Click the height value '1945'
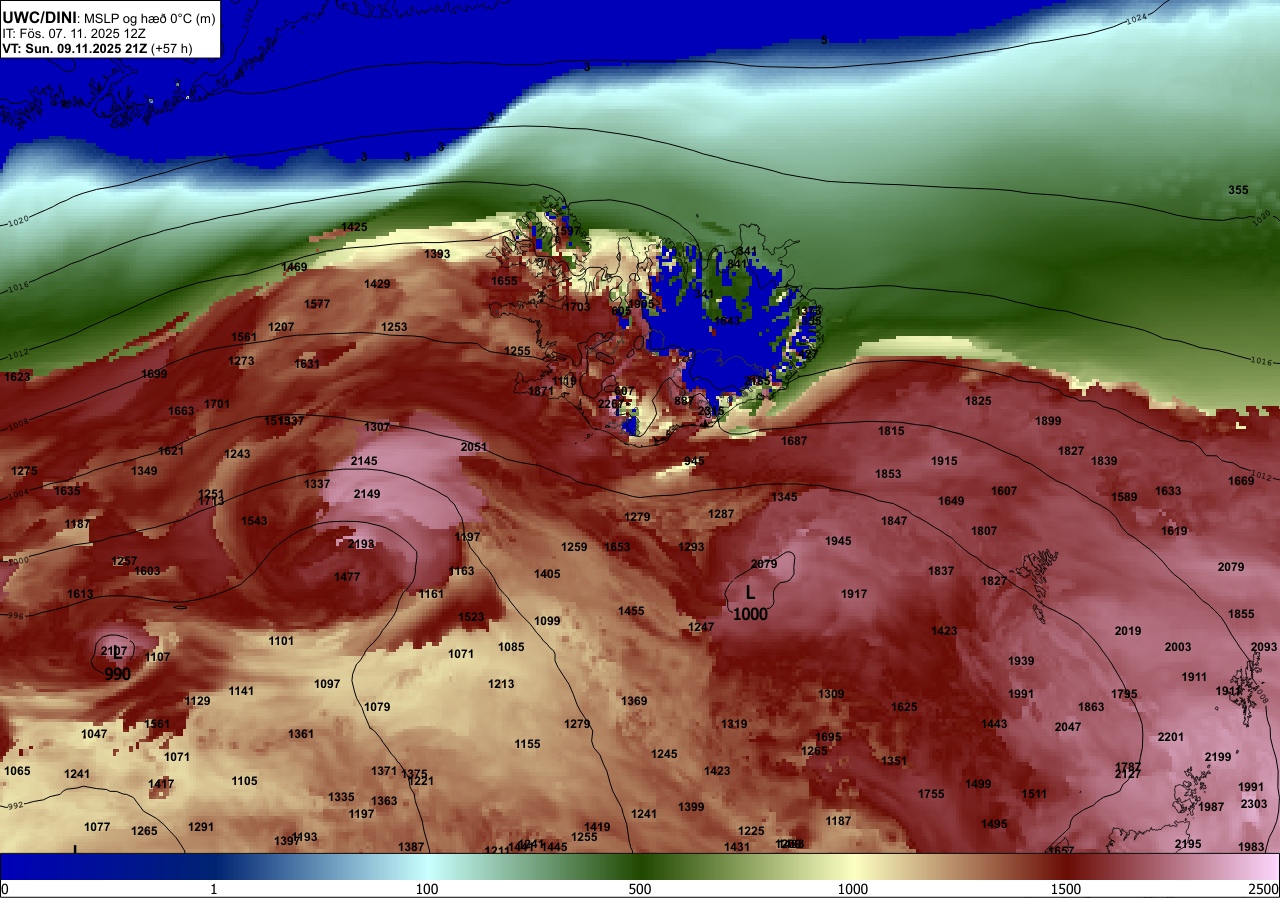Viewport: 1280px width, 898px height. [x=838, y=541]
